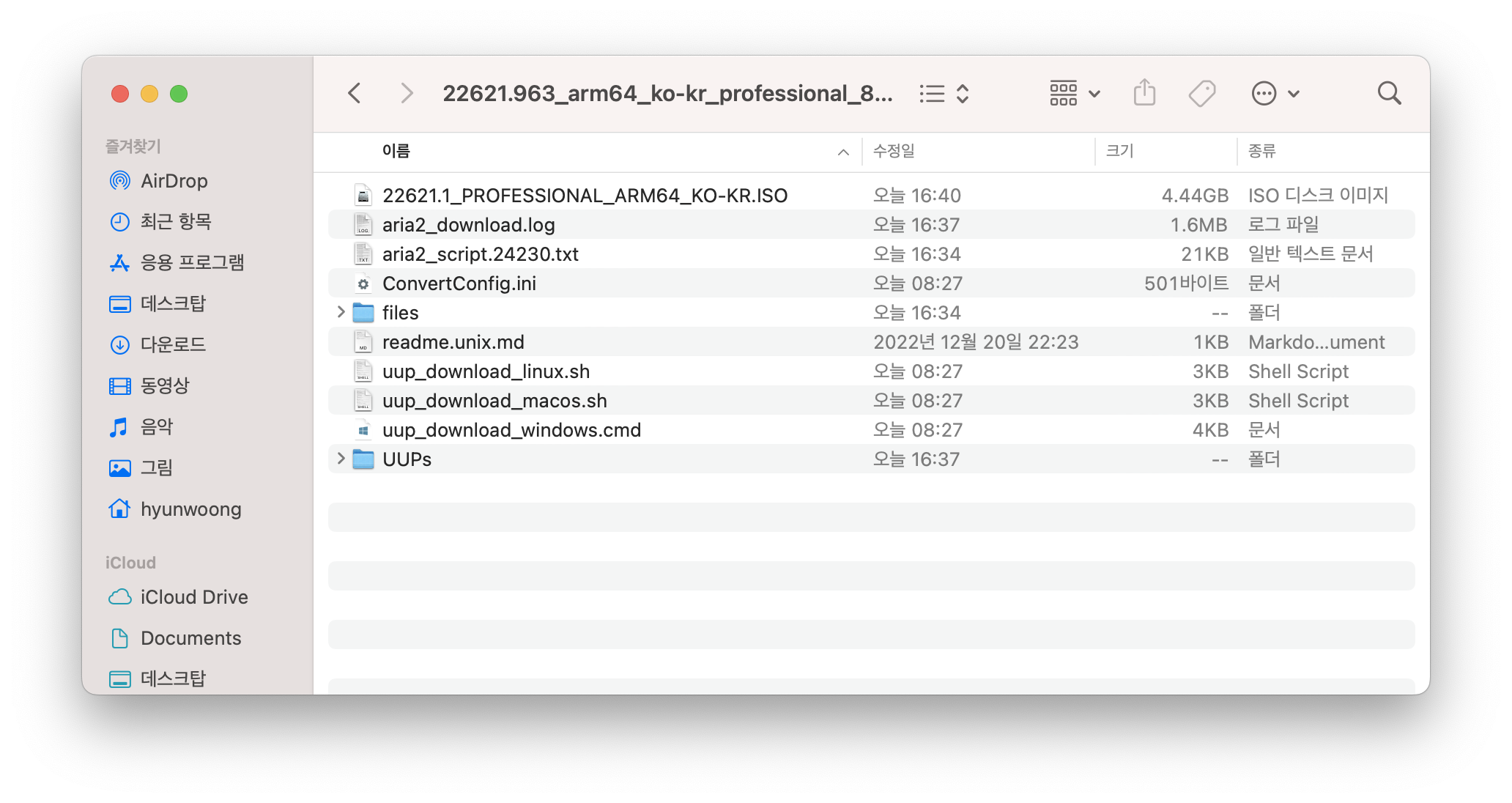This screenshot has width=1512, height=803.
Task: Select the 22621.1_PROFESSIONAL_ARM64_KO-KR.ISO file
Action: (x=585, y=196)
